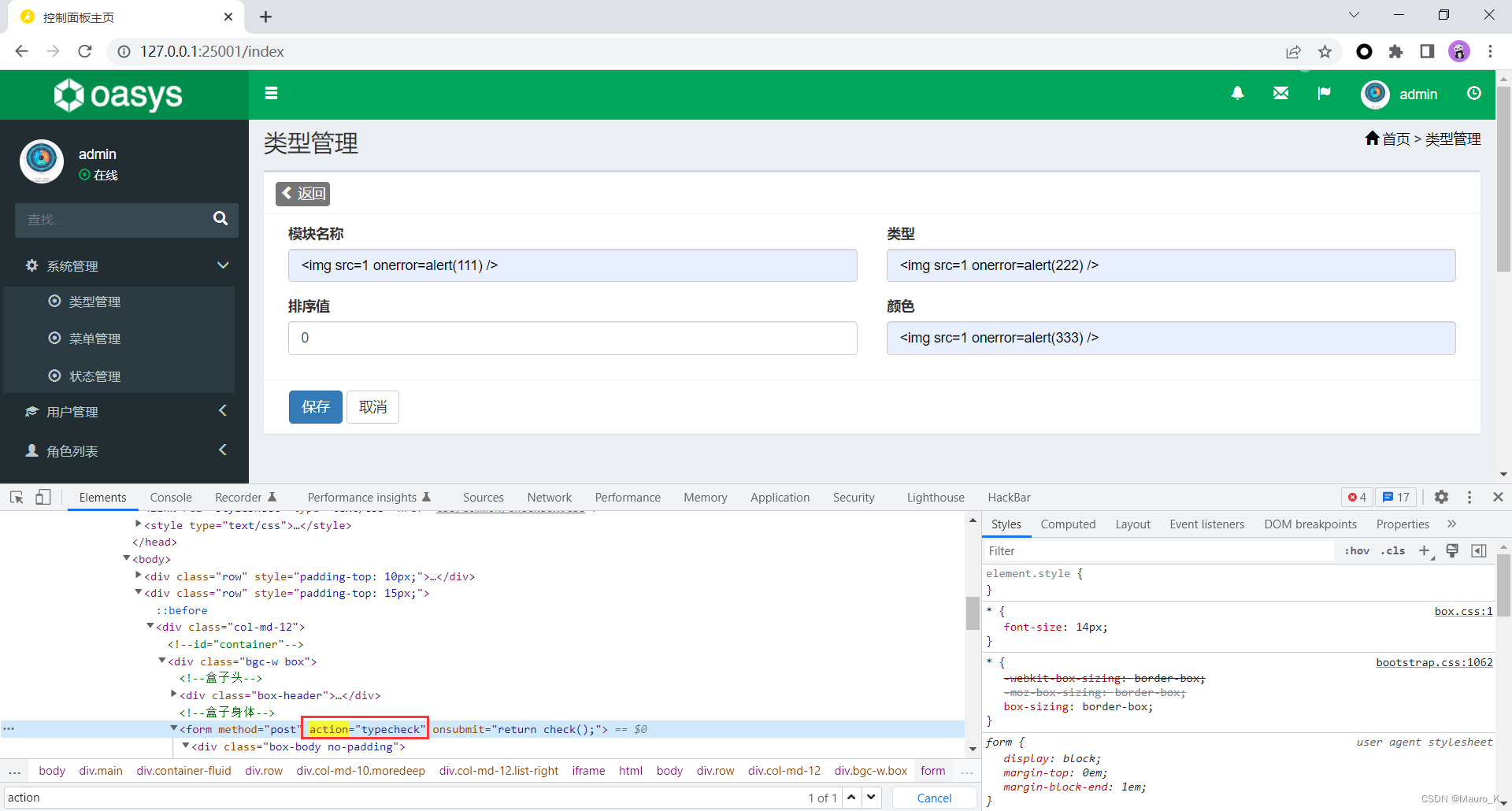1512x811 pixels.
Task: Switch to the Console tab in DevTools
Action: tap(170, 497)
